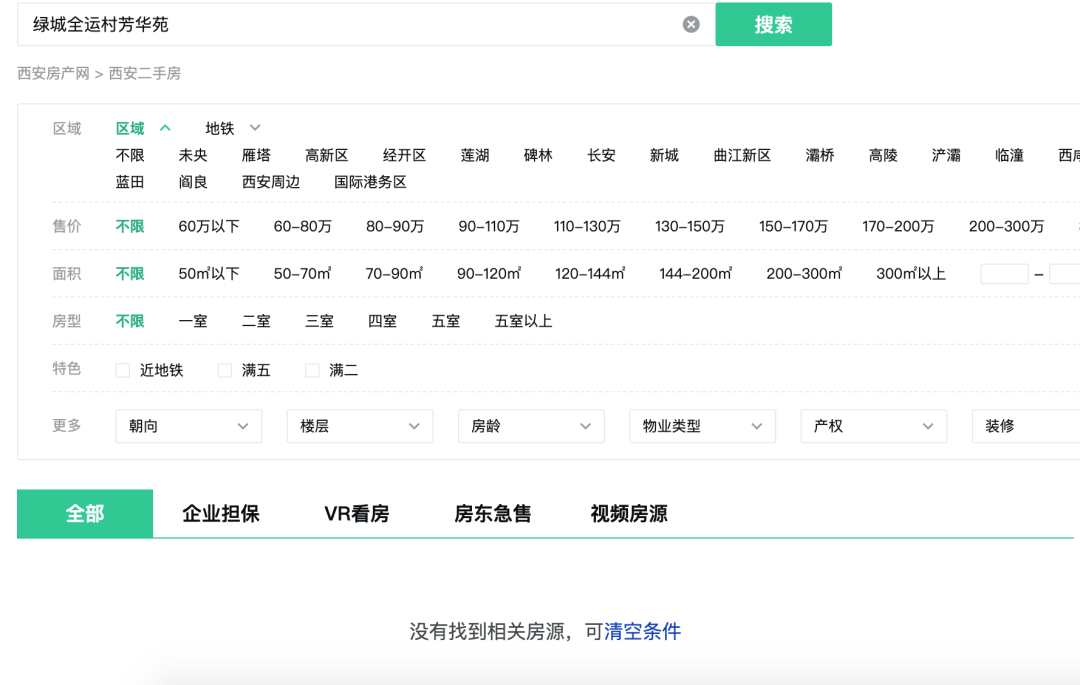Screen dimensions: 1080x685
Task: Click the green 搜索 button
Action: [x=773, y=24]
